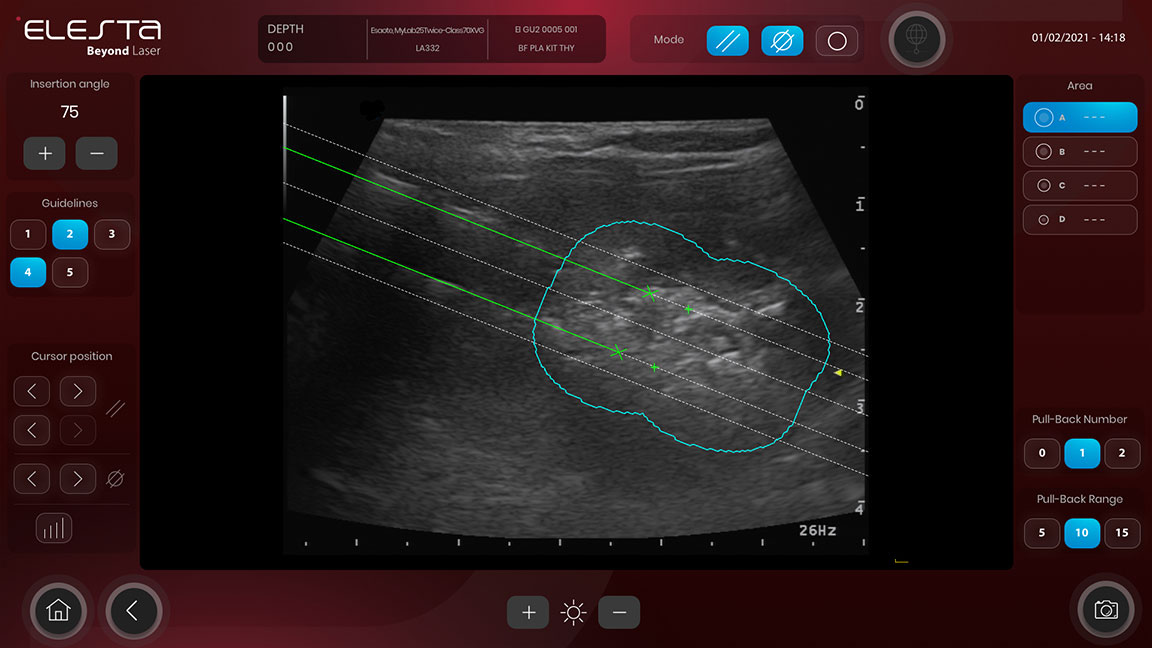The width and height of the screenshot is (1152, 648).
Task: Open the globe network button
Action: [x=916, y=40]
